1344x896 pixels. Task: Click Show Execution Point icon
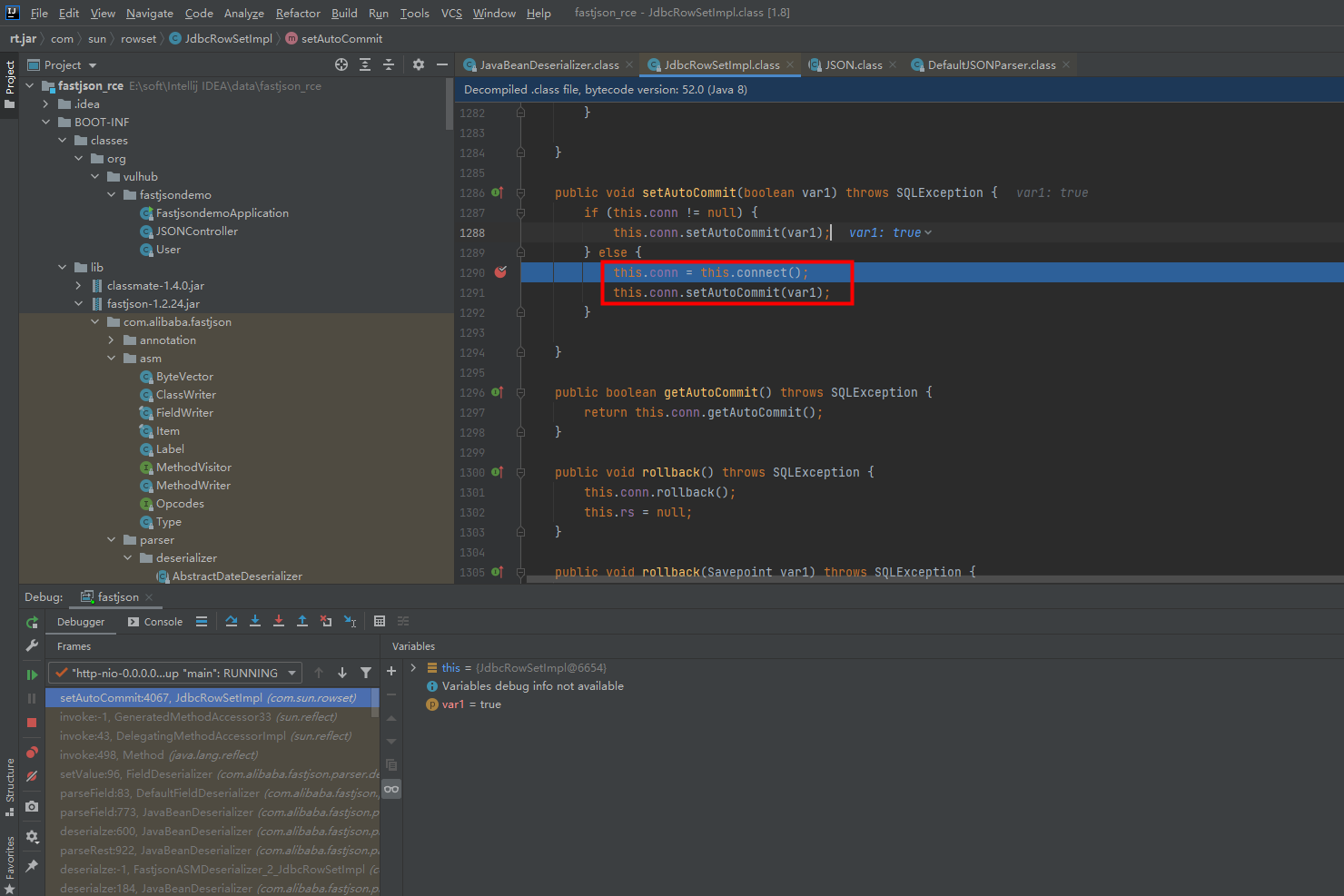(202, 622)
